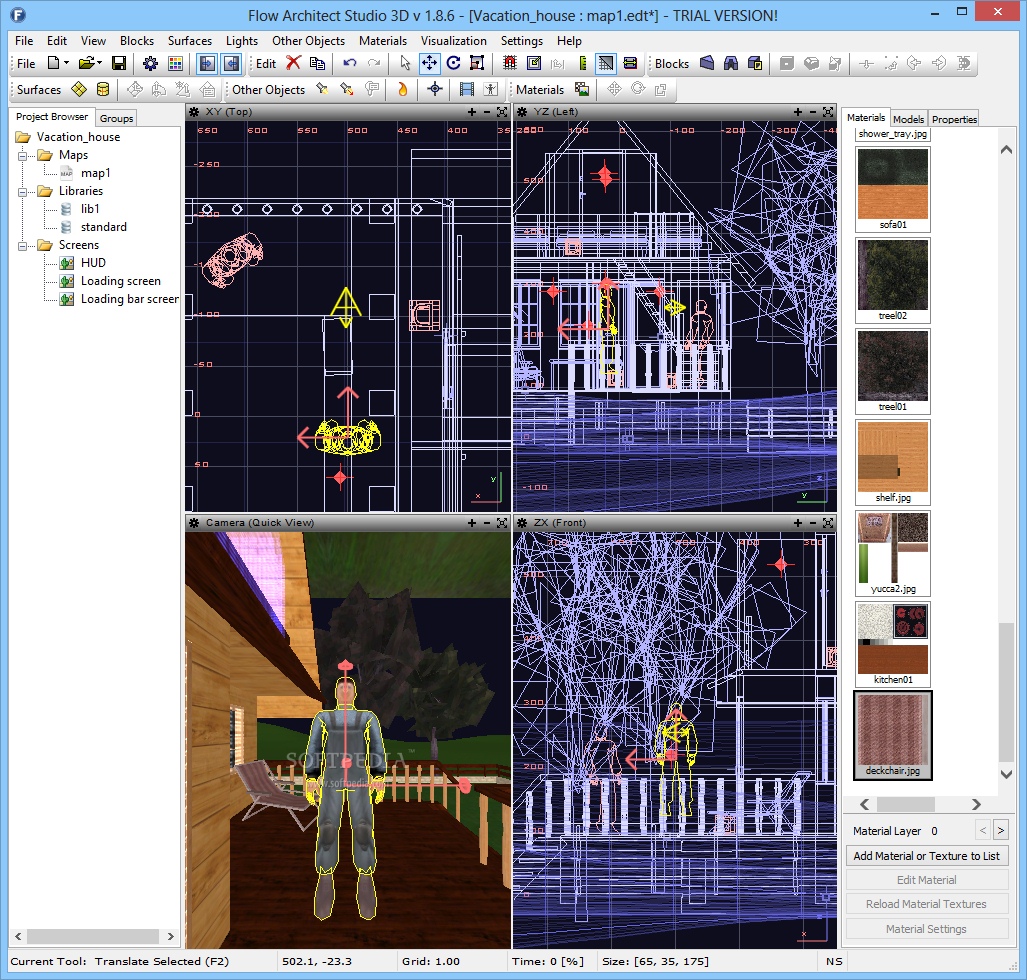This screenshot has width=1027, height=980.
Task: Maximize the XY (Top) viewport
Action: click(502, 112)
